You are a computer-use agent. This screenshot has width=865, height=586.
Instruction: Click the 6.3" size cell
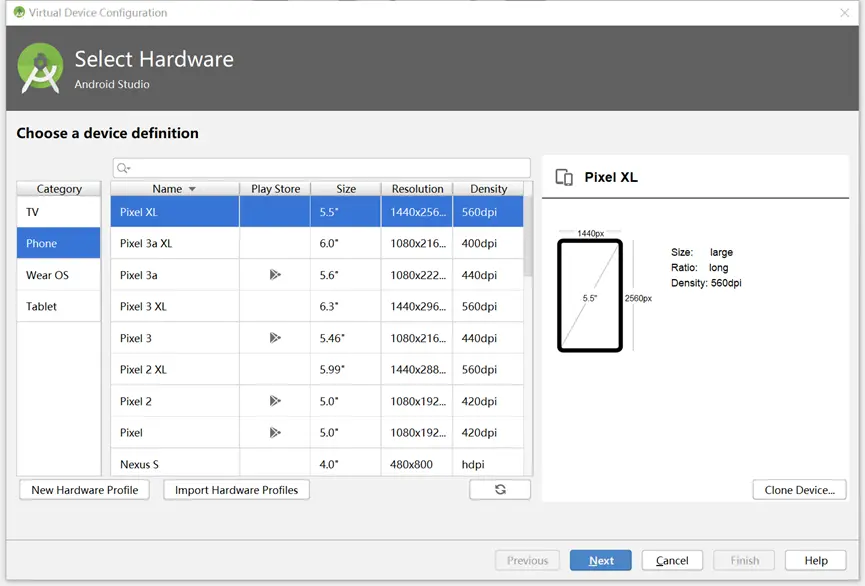346,306
